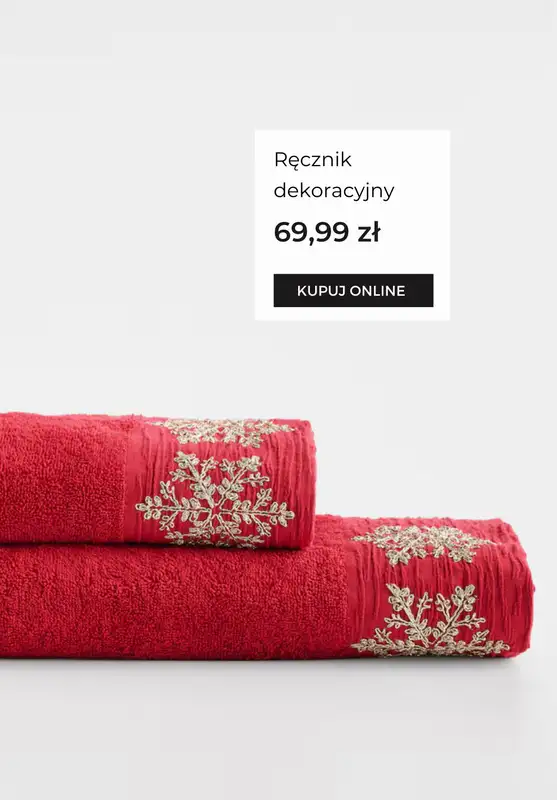Open the Ręcznik dekoracyjny product title
Viewport: 557px width, 800px height.
(x=334, y=175)
